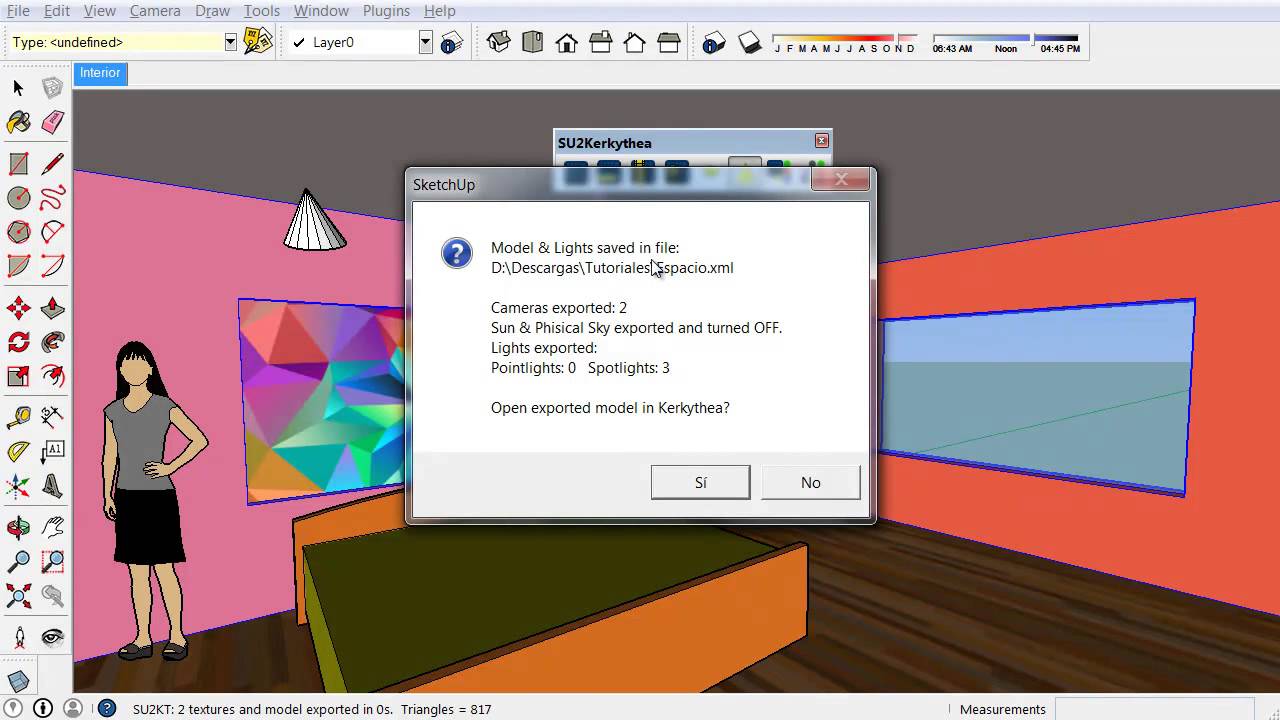The width and height of the screenshot is (1280, 720).
Task: Activate the Look Around eye tool
Action: tap(52, 637)
